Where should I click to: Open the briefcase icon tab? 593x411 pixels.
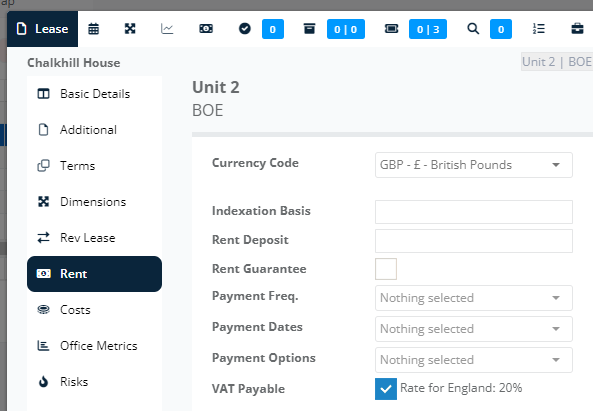pos(577,29)
